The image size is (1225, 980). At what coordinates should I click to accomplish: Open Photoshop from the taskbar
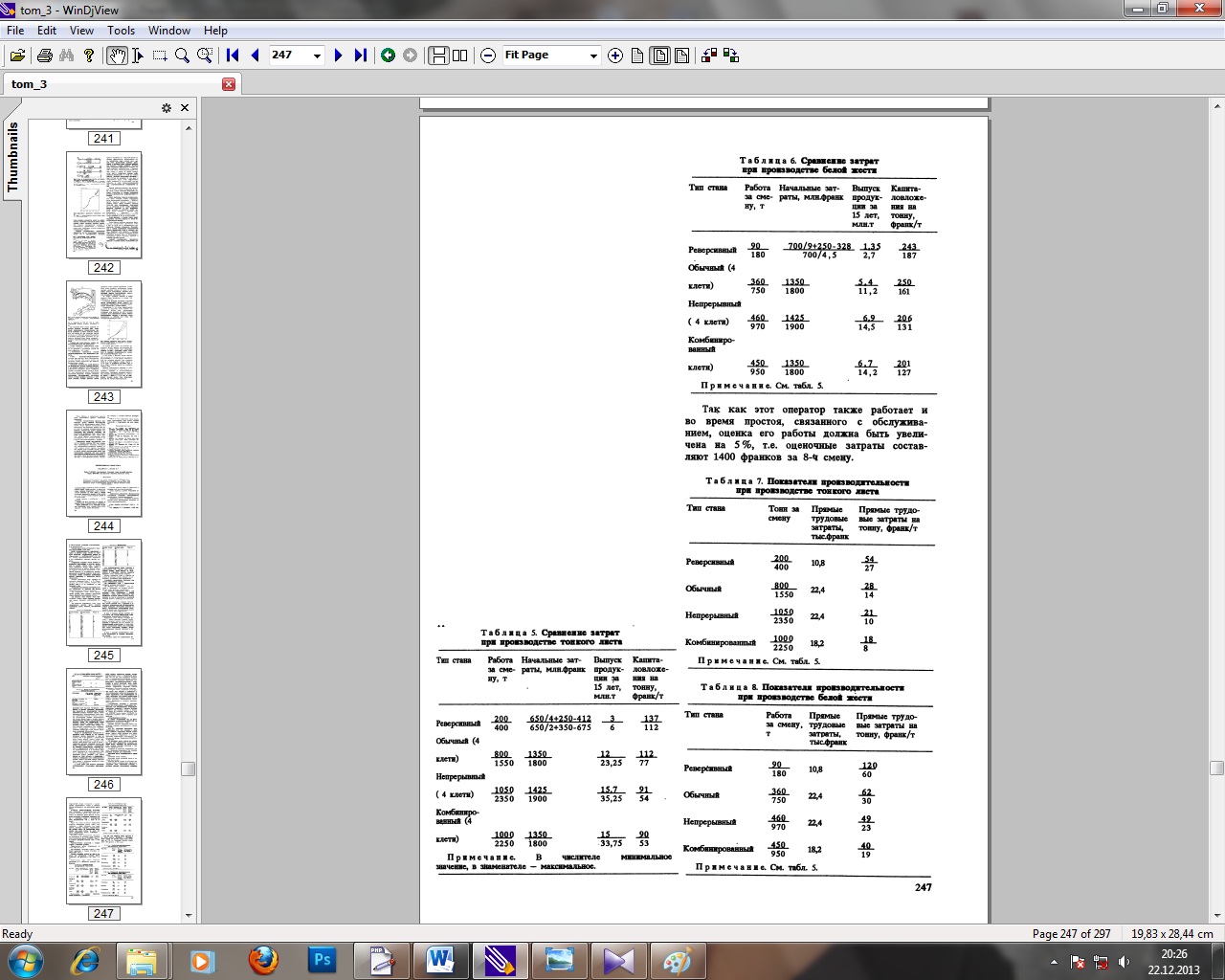pos(322,960)
